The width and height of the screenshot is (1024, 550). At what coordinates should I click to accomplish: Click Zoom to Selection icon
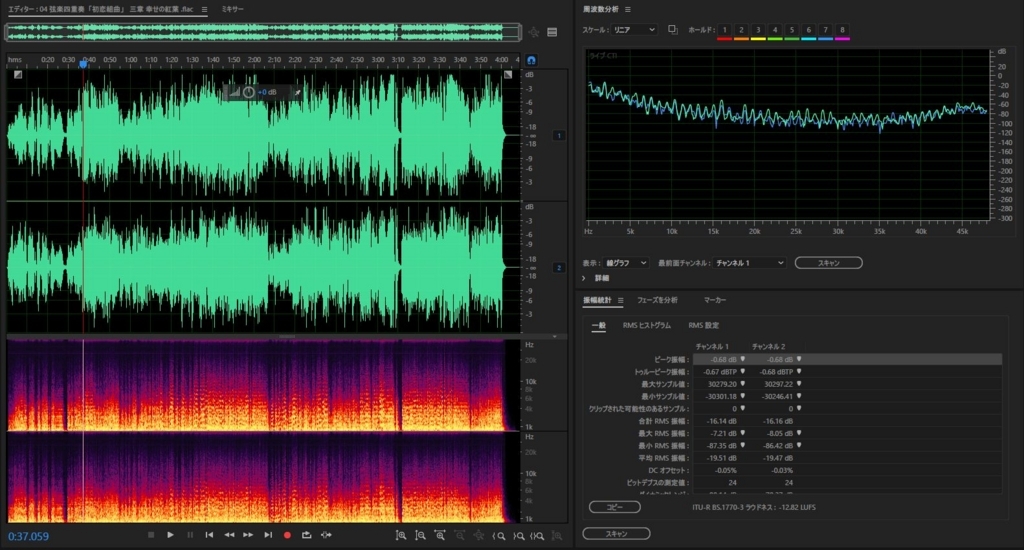click(537, 536)
